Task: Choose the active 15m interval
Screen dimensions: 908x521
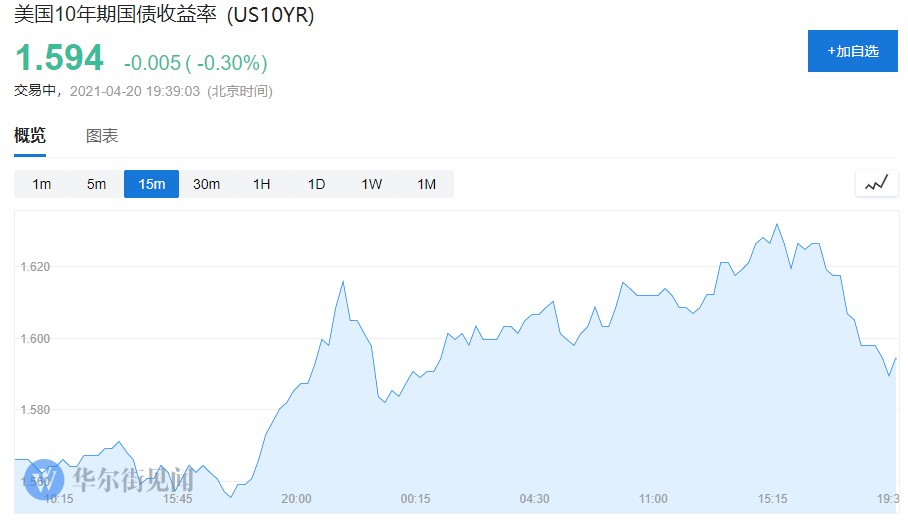Action: pos(151,184)
